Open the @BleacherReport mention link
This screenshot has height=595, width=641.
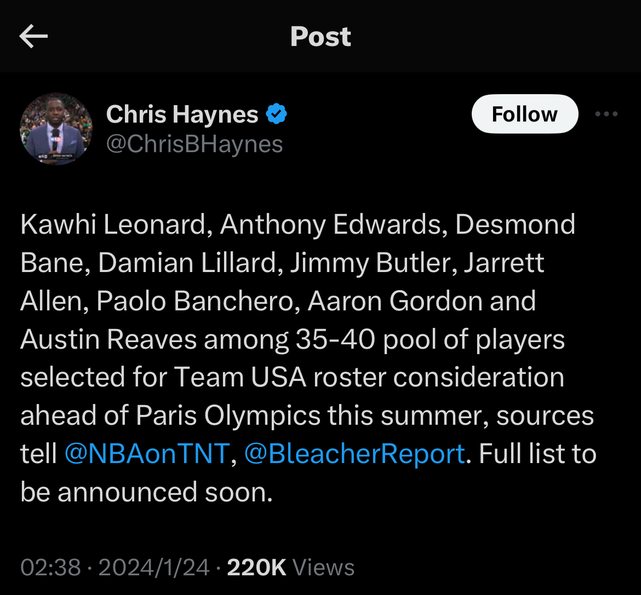click(x=354, y=453)
